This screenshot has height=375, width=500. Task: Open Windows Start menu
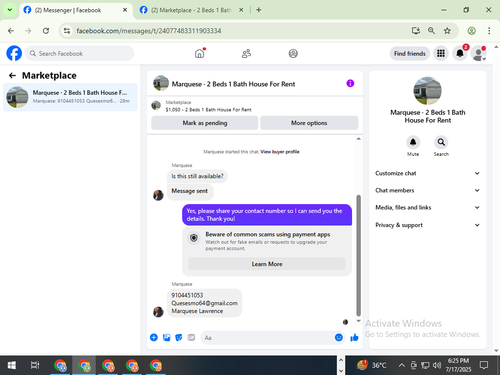pyautogui.click(x=12, y=365)
